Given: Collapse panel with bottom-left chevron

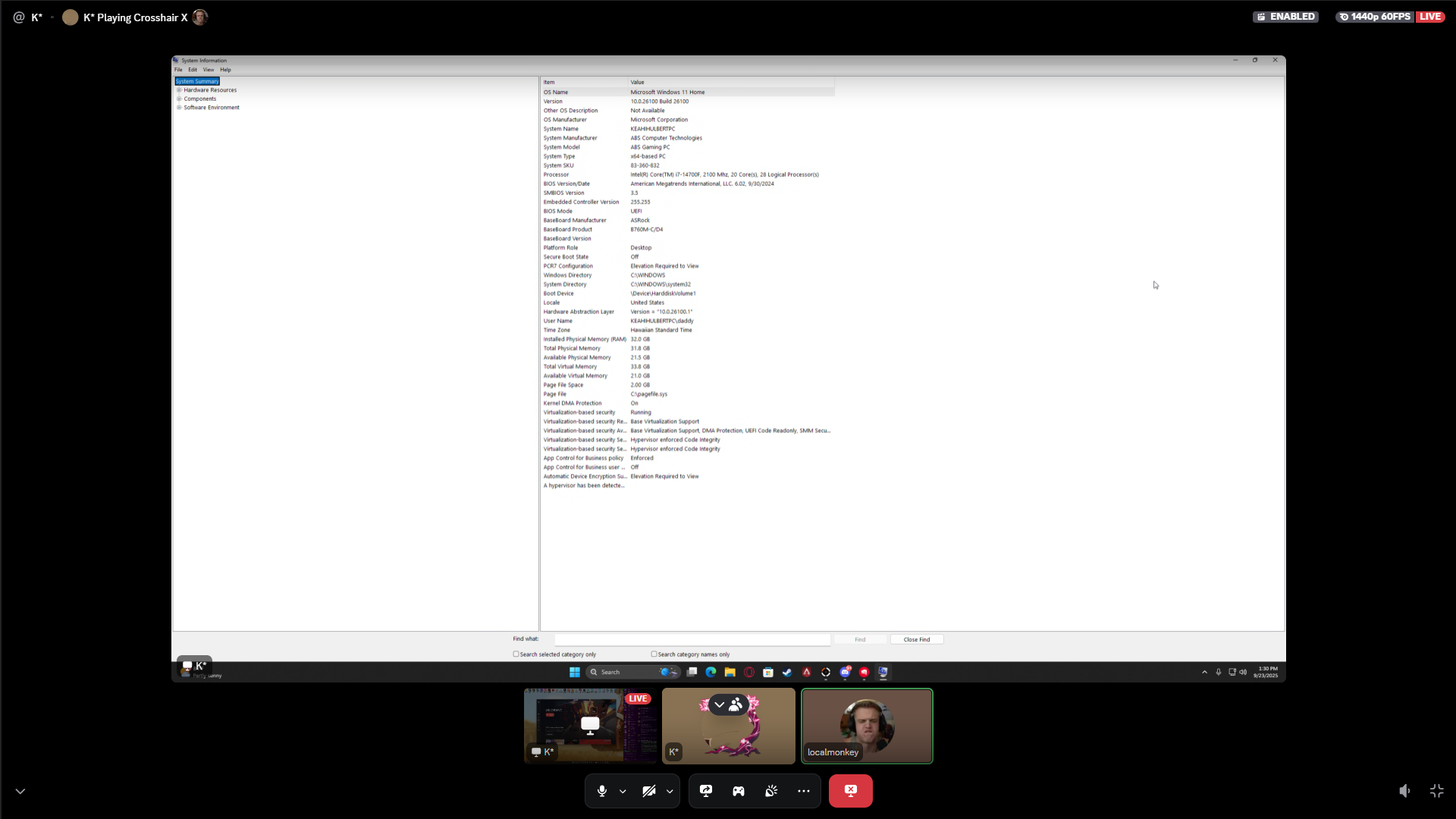Looking at the screenshot, I should pyautogui.click(x=20, y=791).
